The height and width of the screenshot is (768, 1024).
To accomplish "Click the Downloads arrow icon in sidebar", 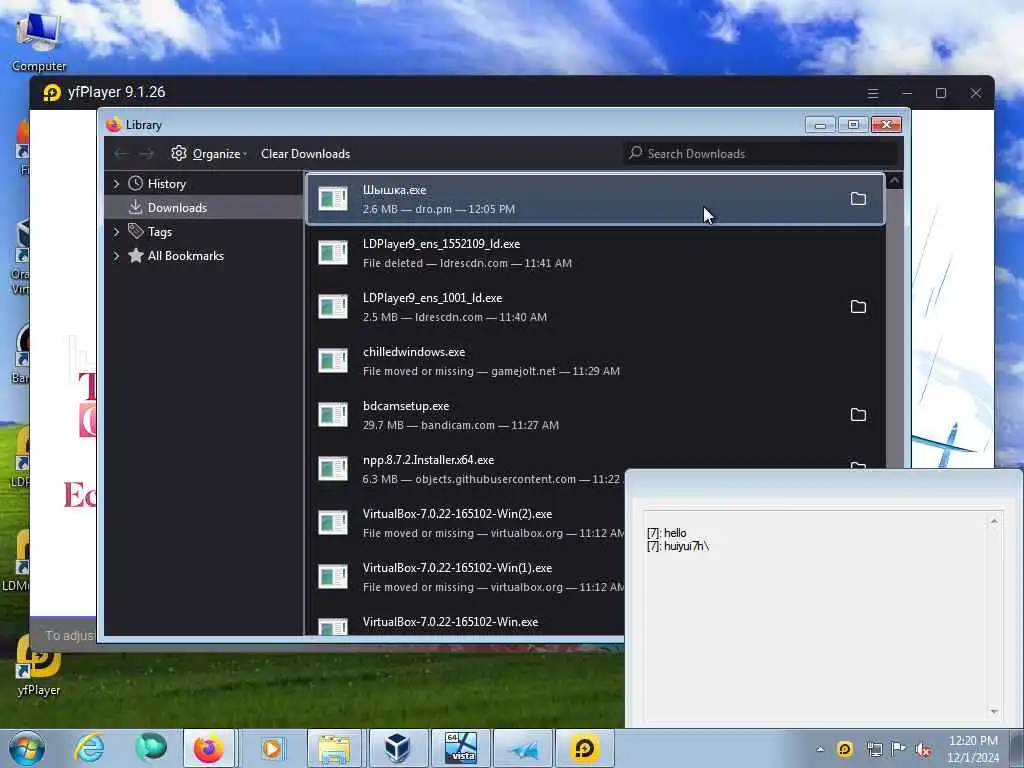I will (x=135, y=207).
